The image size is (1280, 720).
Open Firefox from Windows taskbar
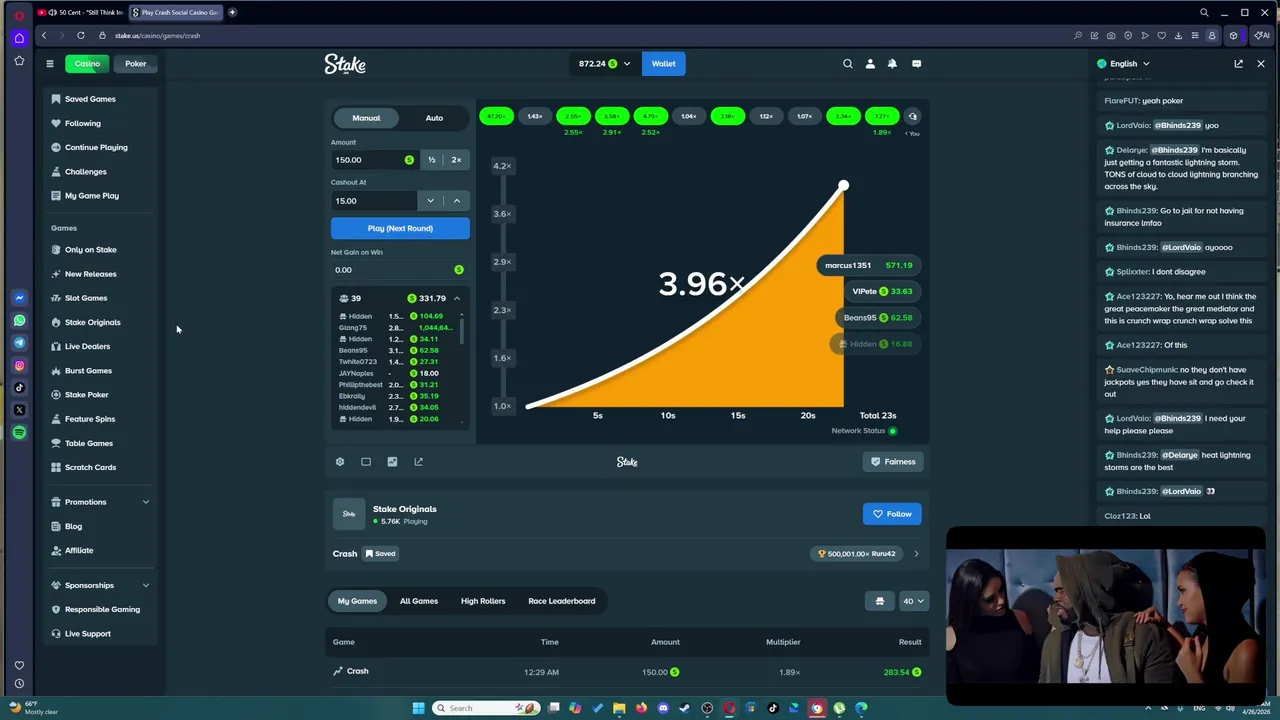click(641, 708)
